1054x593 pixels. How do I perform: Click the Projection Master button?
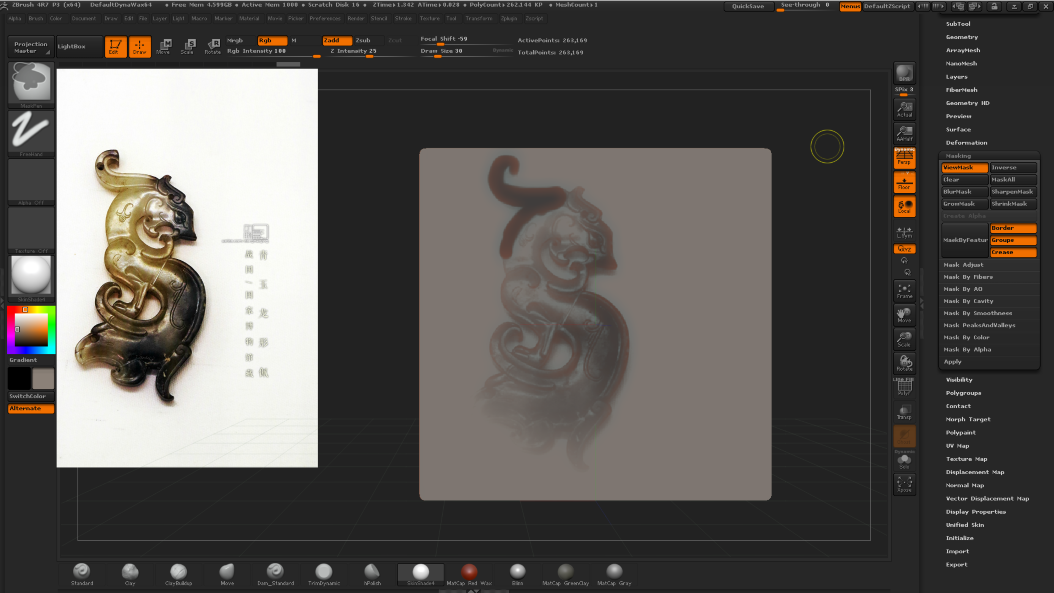[31, 47]
